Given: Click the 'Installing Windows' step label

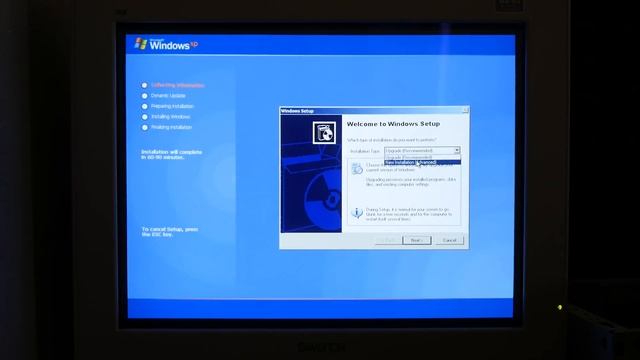Looking at the screenshot, I should (x=171, y=117).
